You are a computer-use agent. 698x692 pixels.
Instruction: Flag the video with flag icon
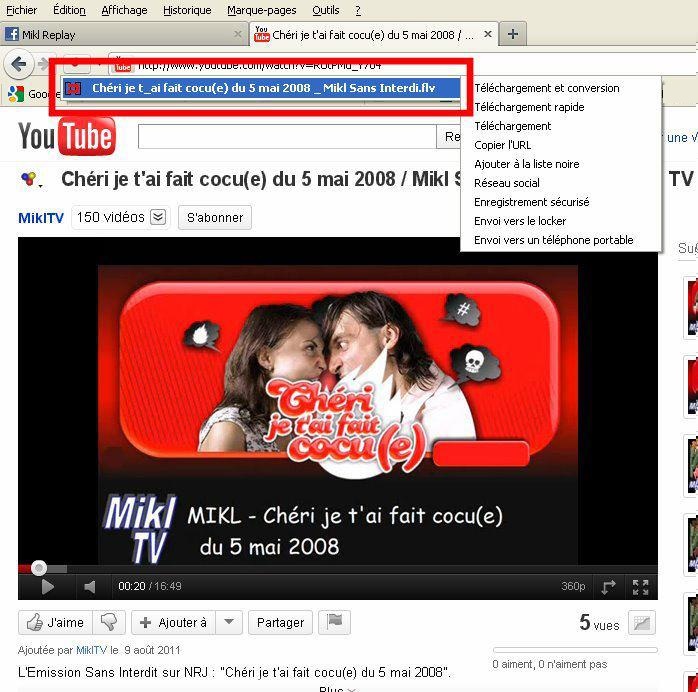[334, 622]
